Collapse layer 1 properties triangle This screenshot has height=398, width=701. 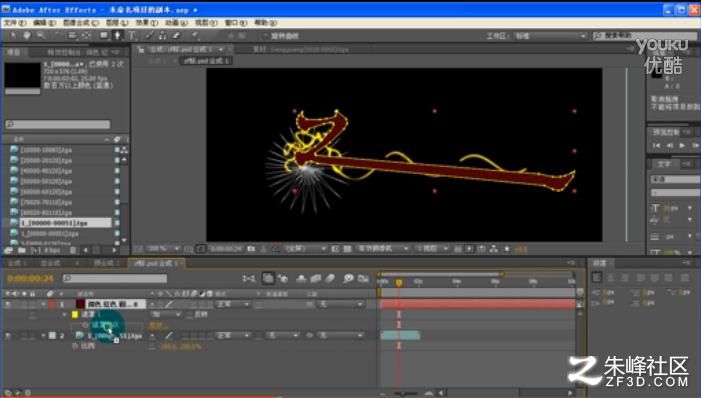(x=43, y=304)
